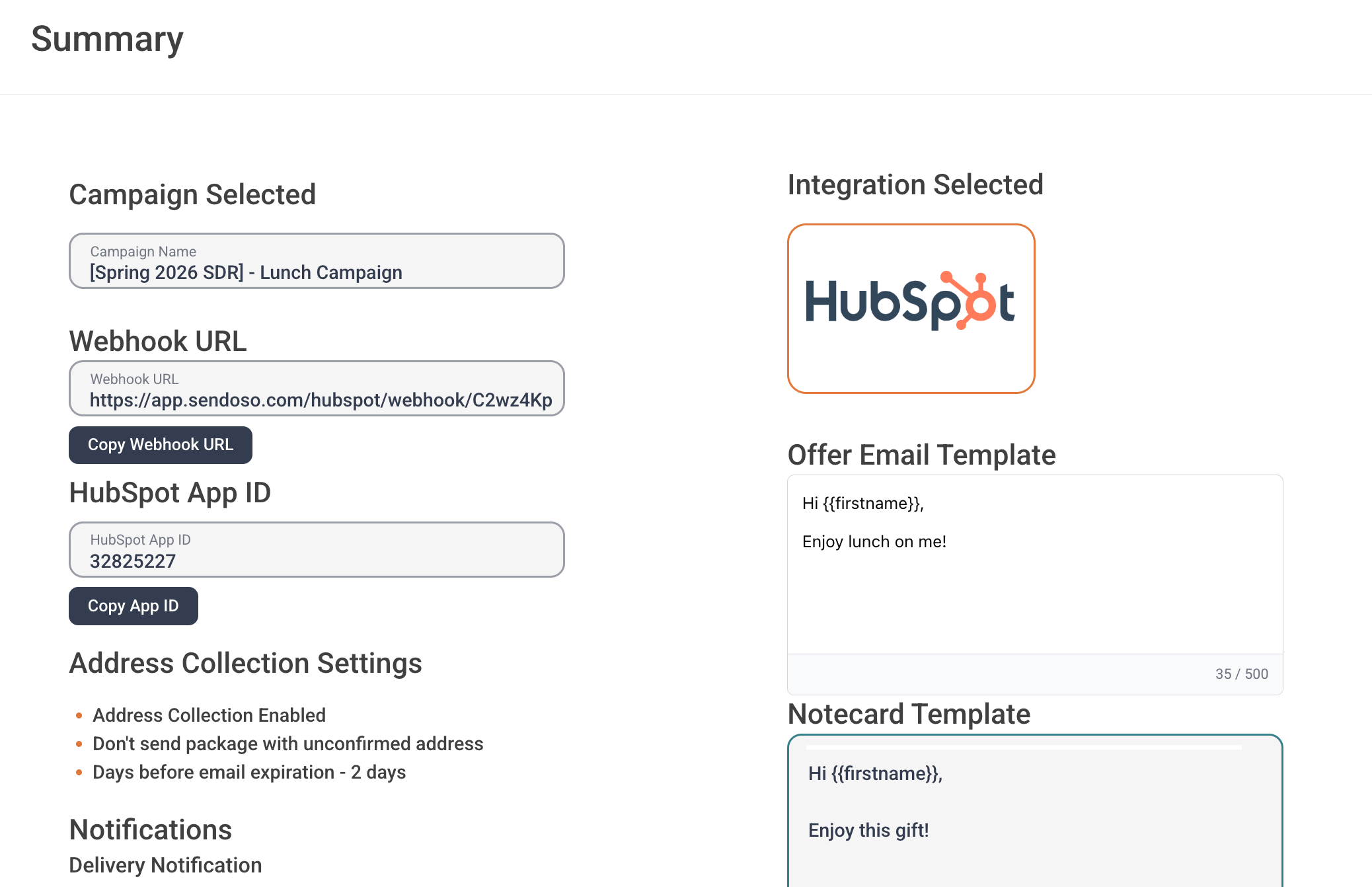Click 'Enjoy lunch on me!' email text
The image size is (1372, 887).
pyautogui.click(x=874, y=542)
